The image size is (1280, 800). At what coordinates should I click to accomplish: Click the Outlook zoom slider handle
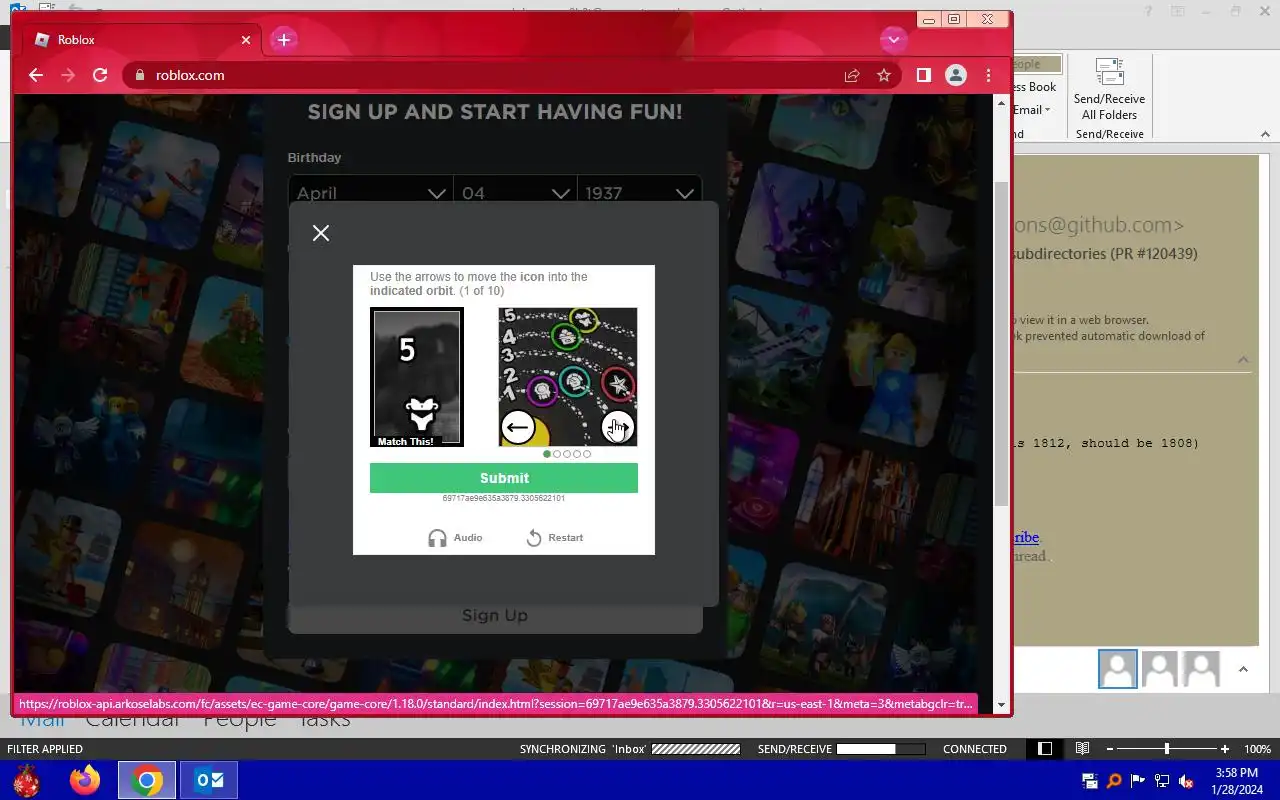[1166, 749]
